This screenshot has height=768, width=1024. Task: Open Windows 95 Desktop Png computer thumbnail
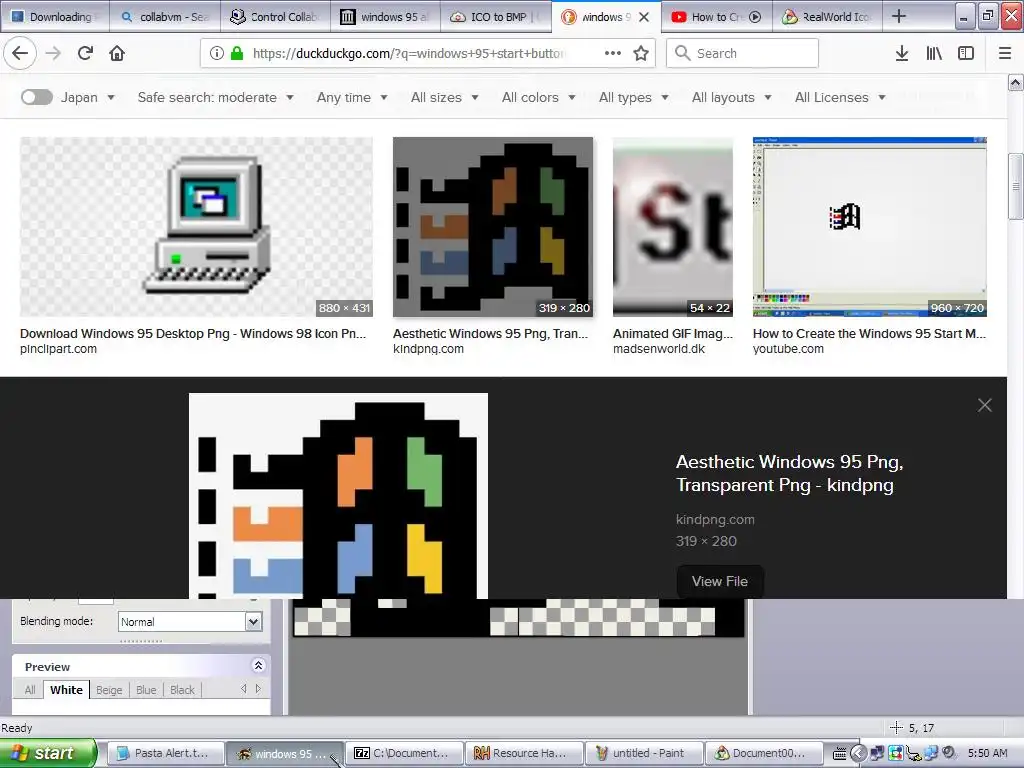(x=196, y=227)
